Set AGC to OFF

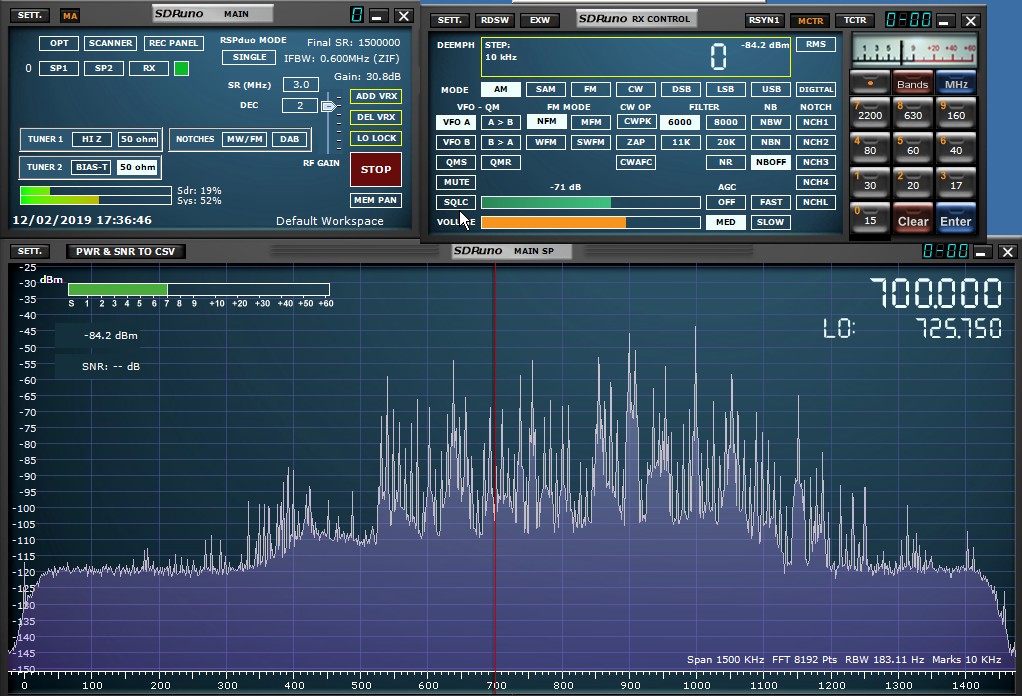(726, 203)
